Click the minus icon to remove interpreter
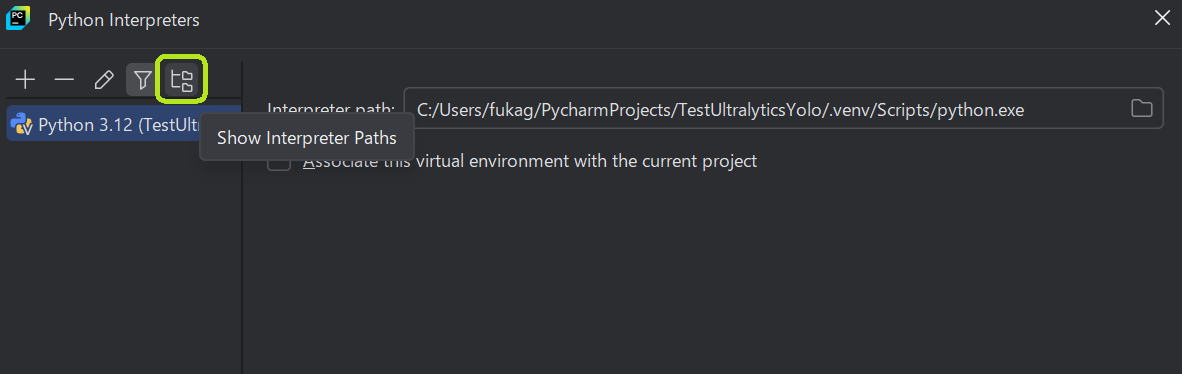Screen dimensions: 1182x374 pos(64,79)
